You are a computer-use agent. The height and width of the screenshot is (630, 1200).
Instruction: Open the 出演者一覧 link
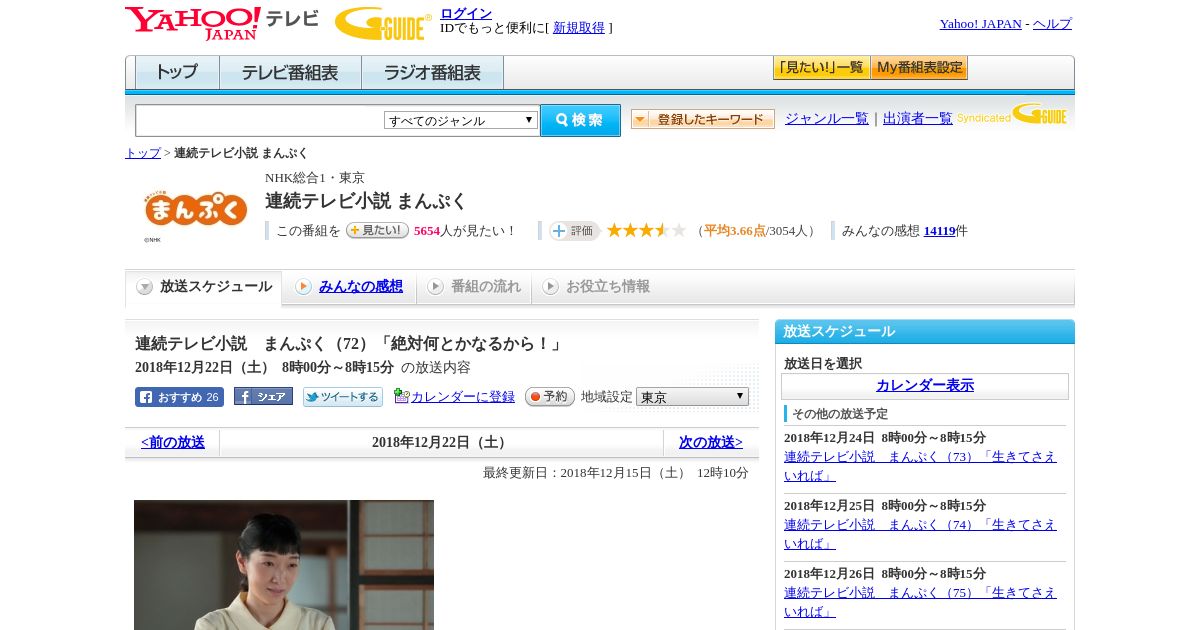coord(918,119)
